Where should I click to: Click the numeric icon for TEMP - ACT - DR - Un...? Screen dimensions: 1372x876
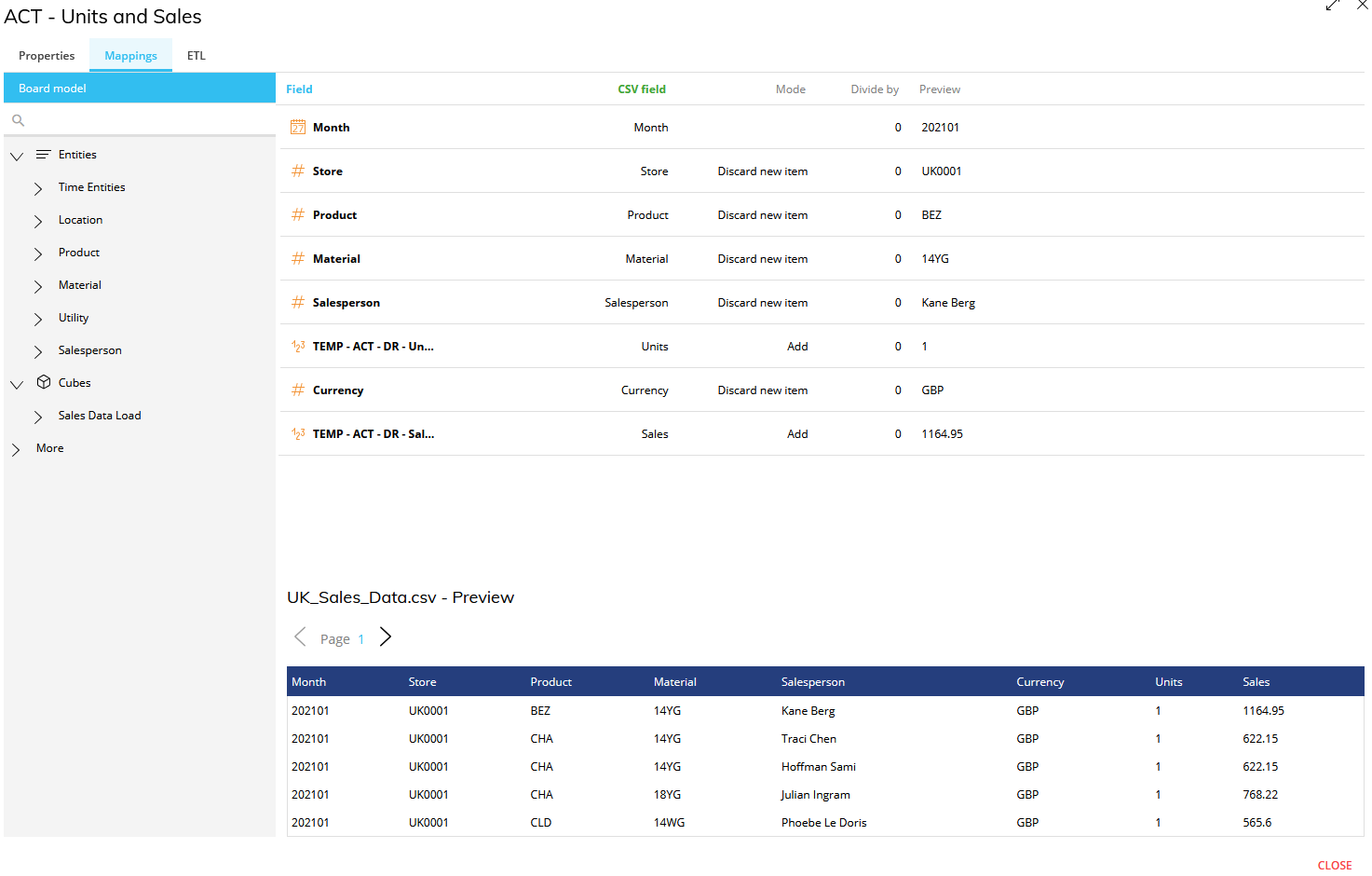(x=298, y=346)
